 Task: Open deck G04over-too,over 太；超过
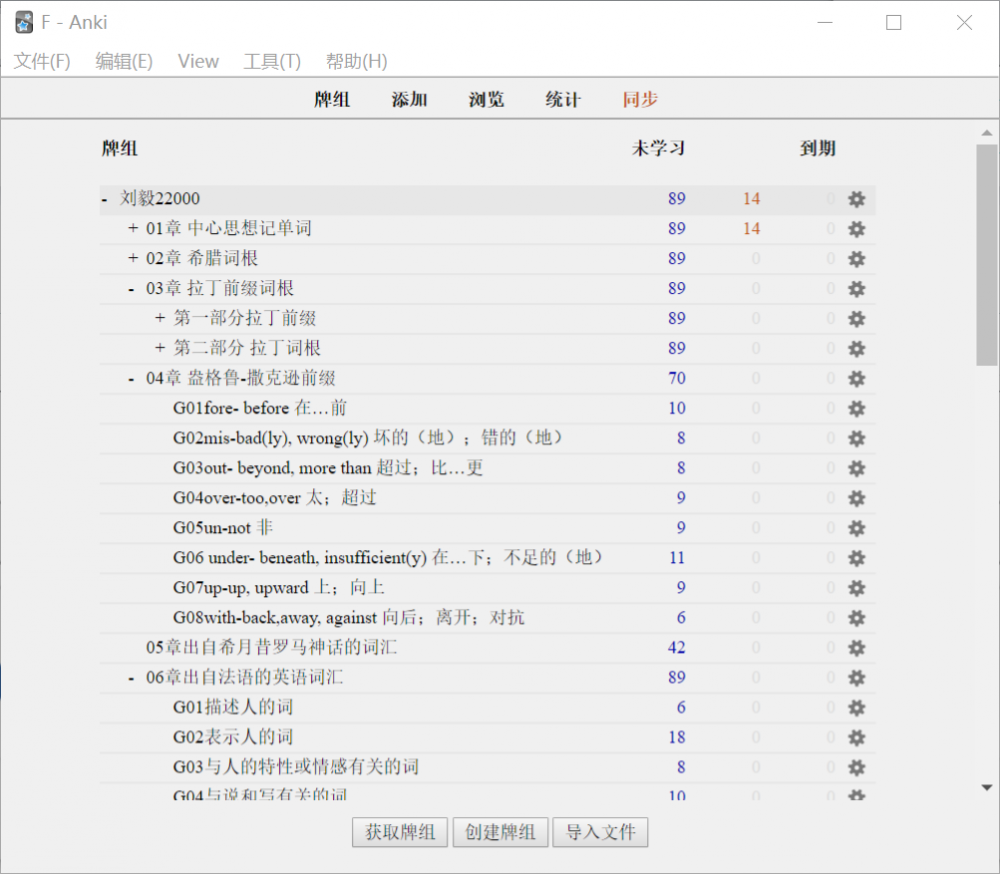[x=275, y=498]
